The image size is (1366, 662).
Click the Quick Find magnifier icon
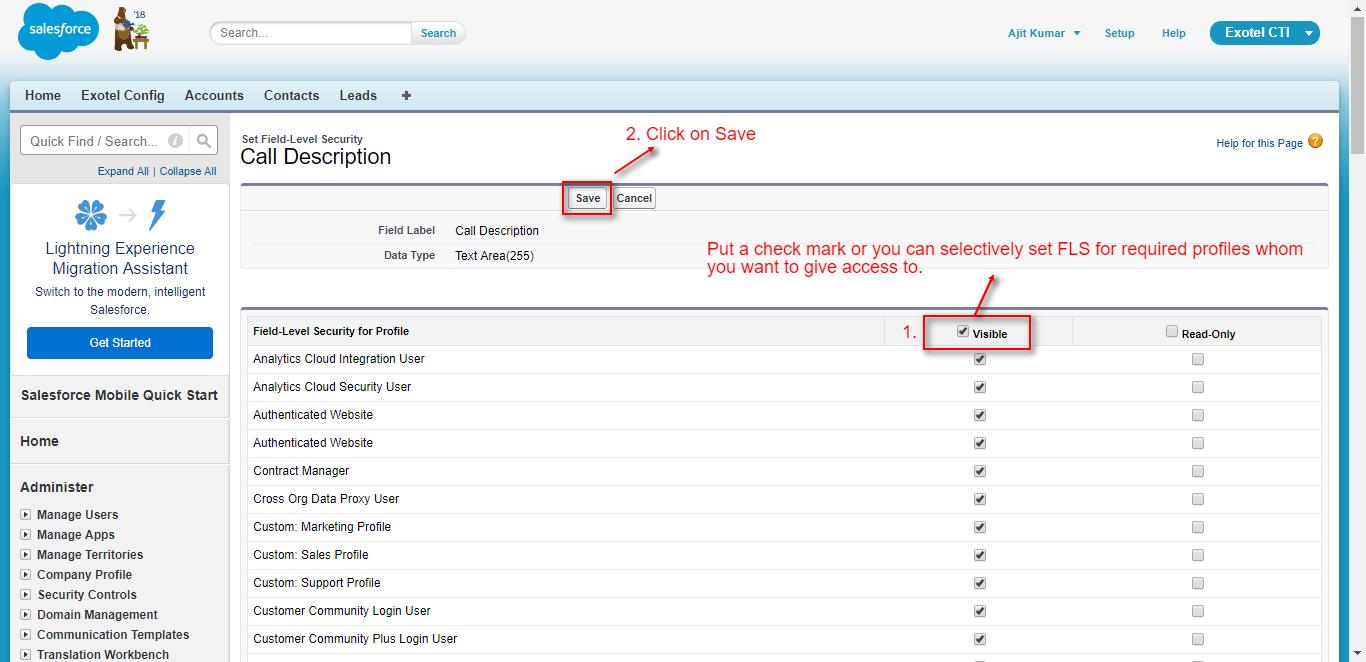203,141
